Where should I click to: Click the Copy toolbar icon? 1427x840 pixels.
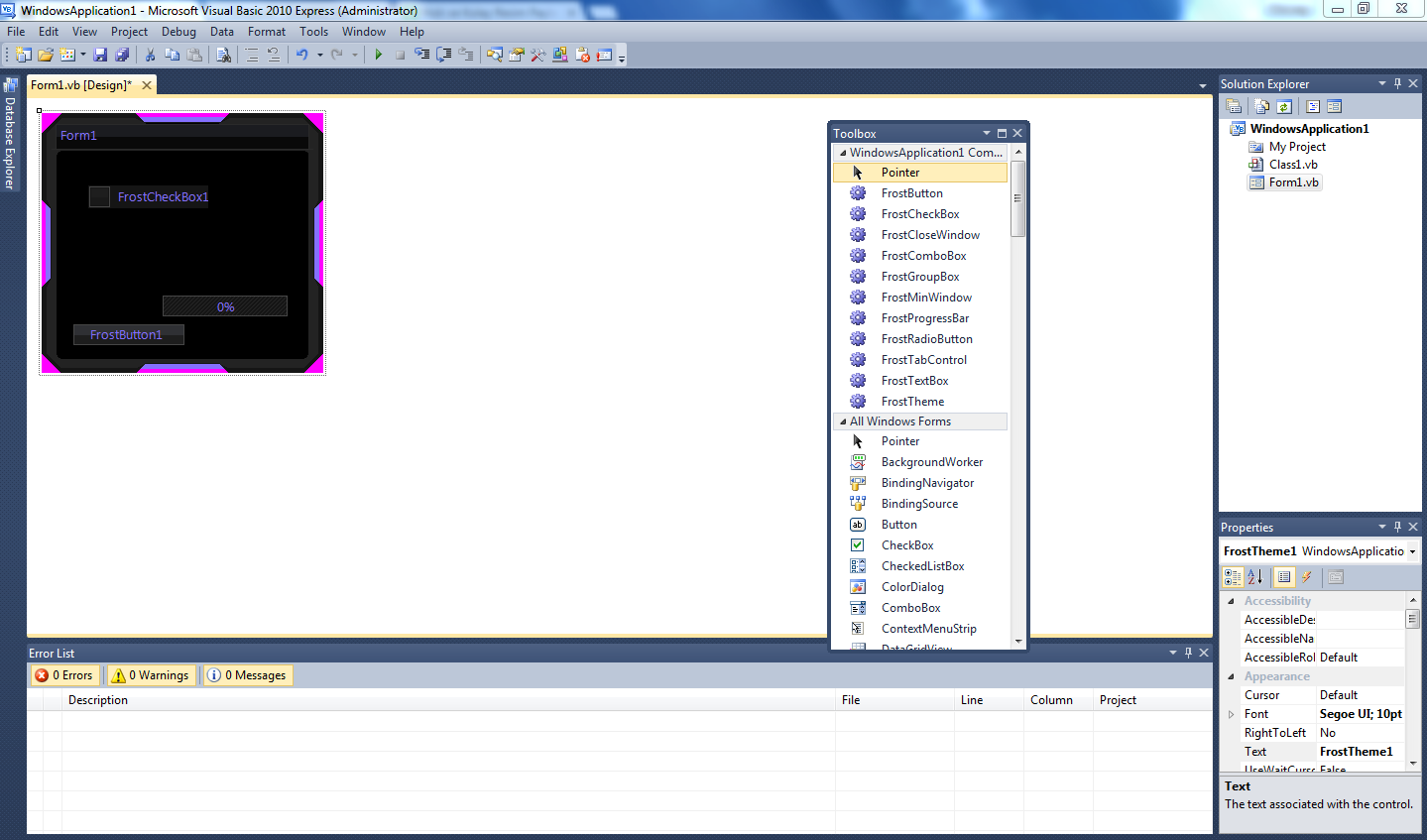172,56
